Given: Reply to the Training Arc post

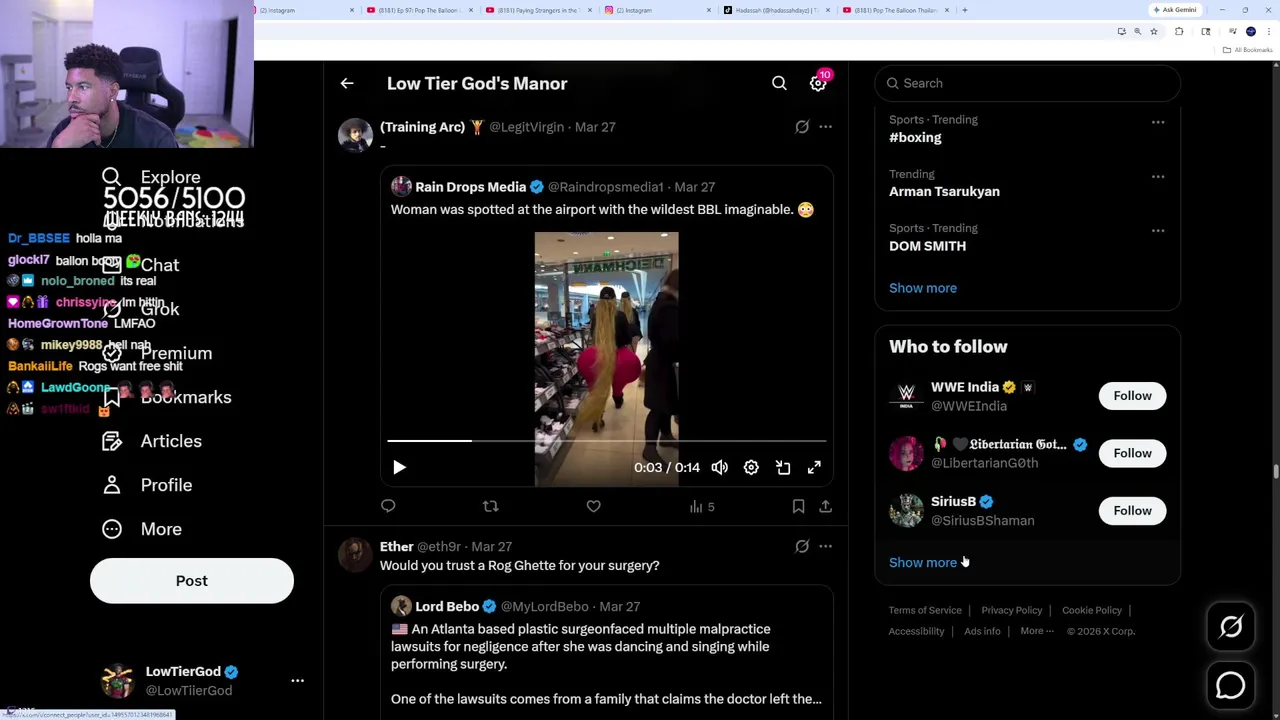Looking at the screenshot, I should (388, 507).
